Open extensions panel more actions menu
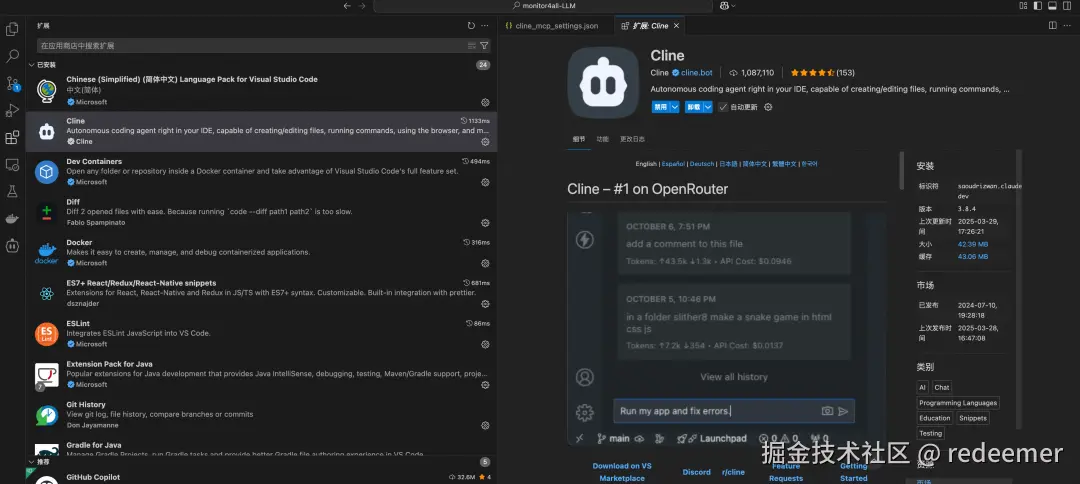 486,25
